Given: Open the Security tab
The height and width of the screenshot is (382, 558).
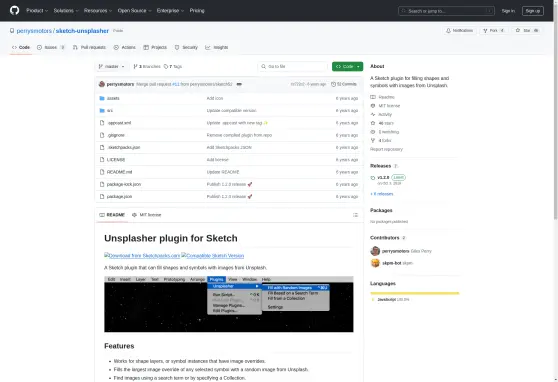Looking at the screenshot, I should pyautogui.click(x=186, y=47).
